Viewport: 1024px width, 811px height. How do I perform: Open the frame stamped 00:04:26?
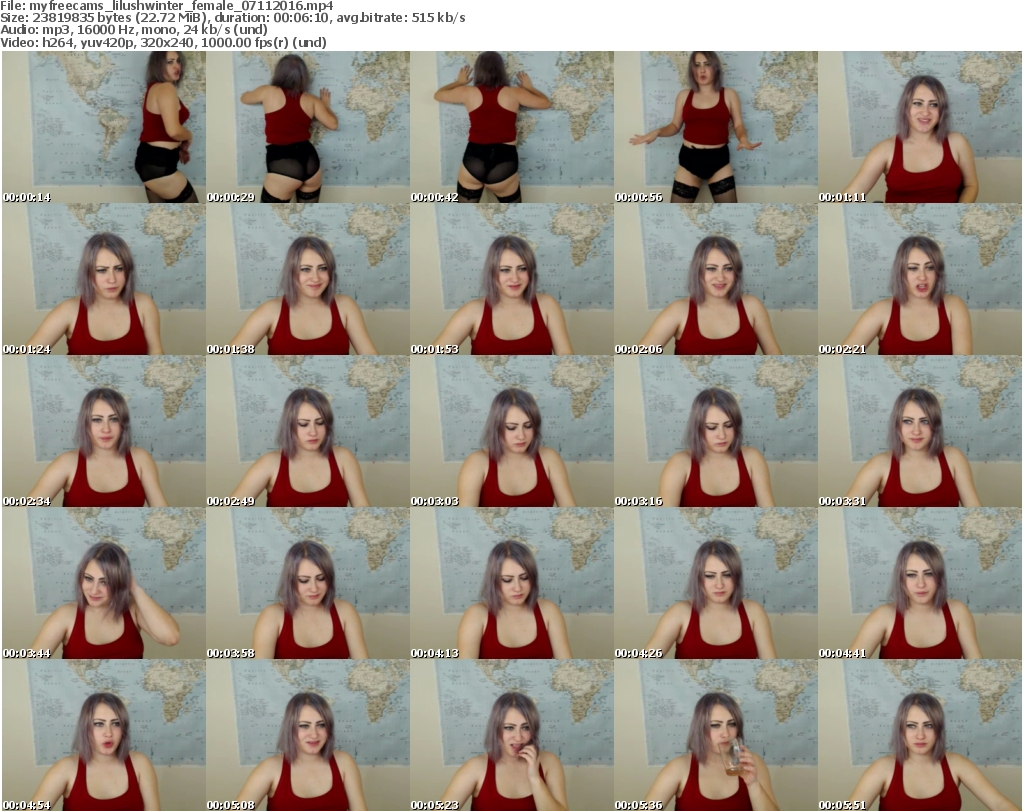[x=716, y=583]
